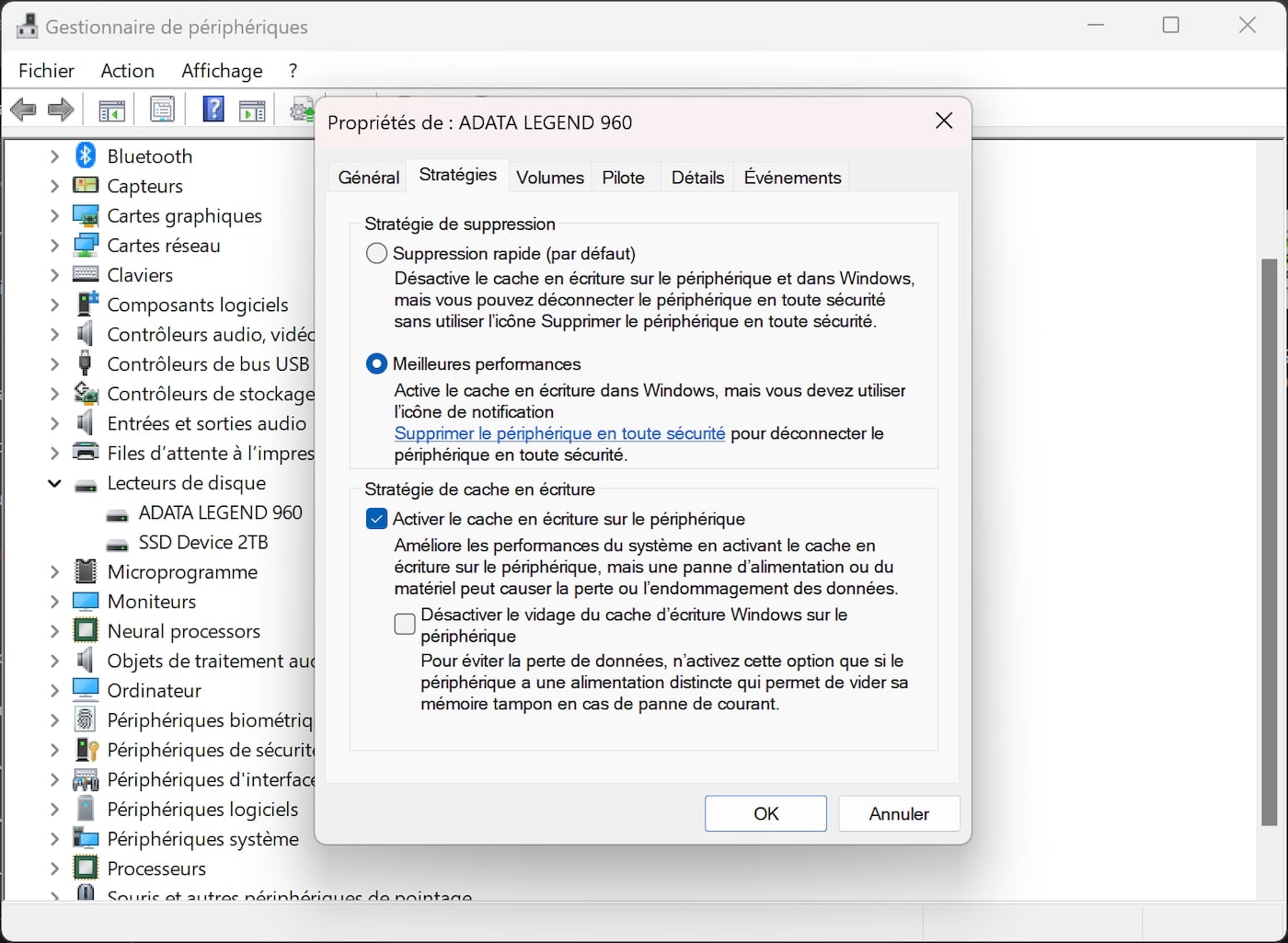The image size is (1288, 943).
Task: Click the Ordinateur computer icon
Action: click(x=86, y=689)
